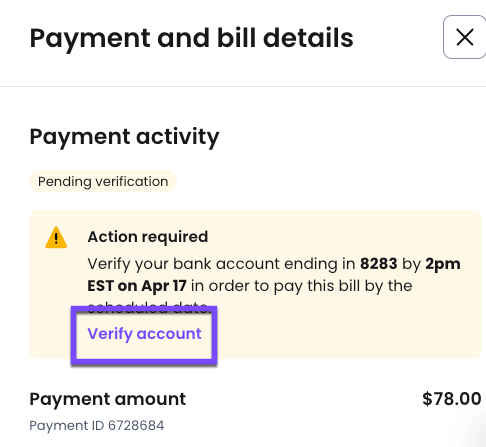Open the Verify account link
Screen dimensions: 486x447
coord(144,334)
